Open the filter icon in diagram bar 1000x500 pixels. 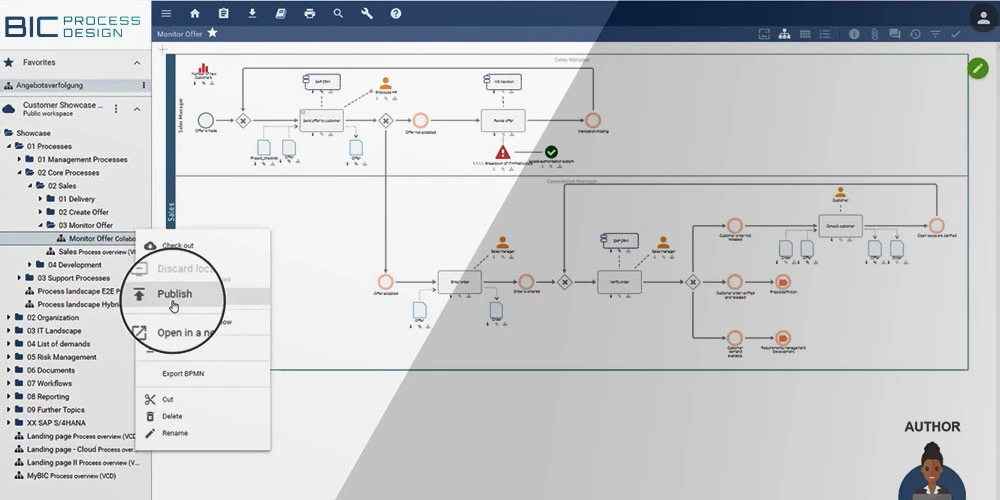(936, 34)
